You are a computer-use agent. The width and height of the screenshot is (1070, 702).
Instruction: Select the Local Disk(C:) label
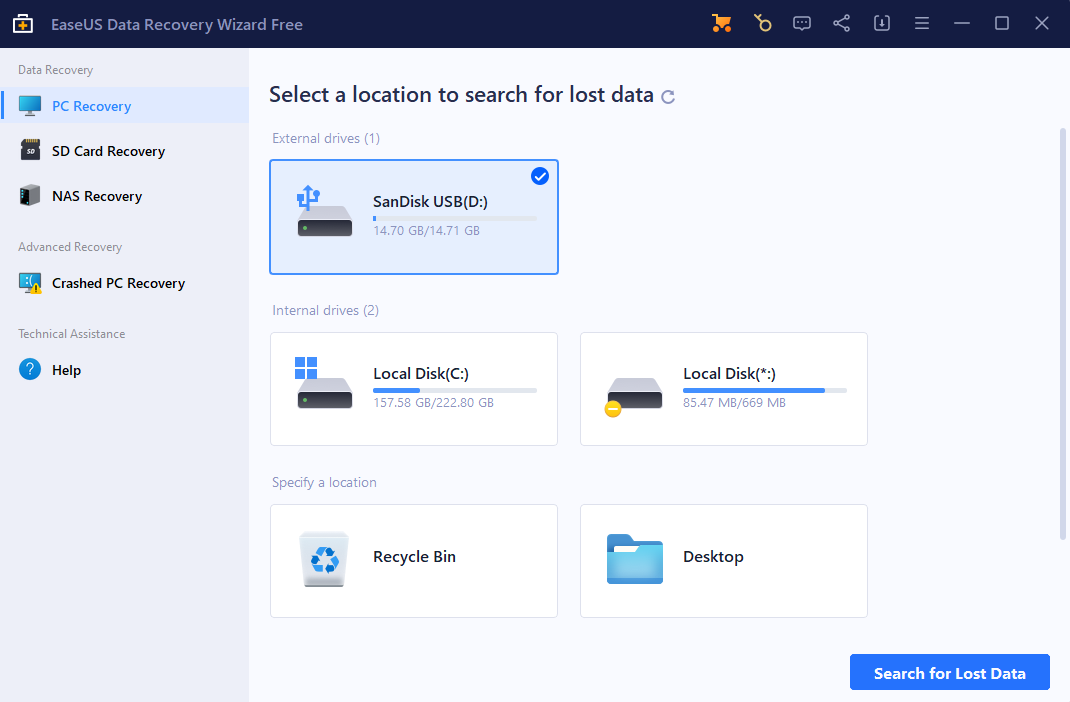[420, 373]
